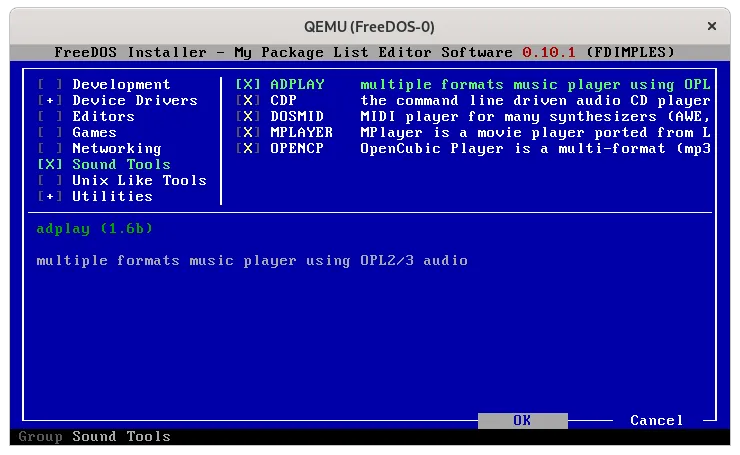Screen dimensions: 740x455
Task: Uncheck the MPLAYER package checkbox
Action: click(247, 133)
